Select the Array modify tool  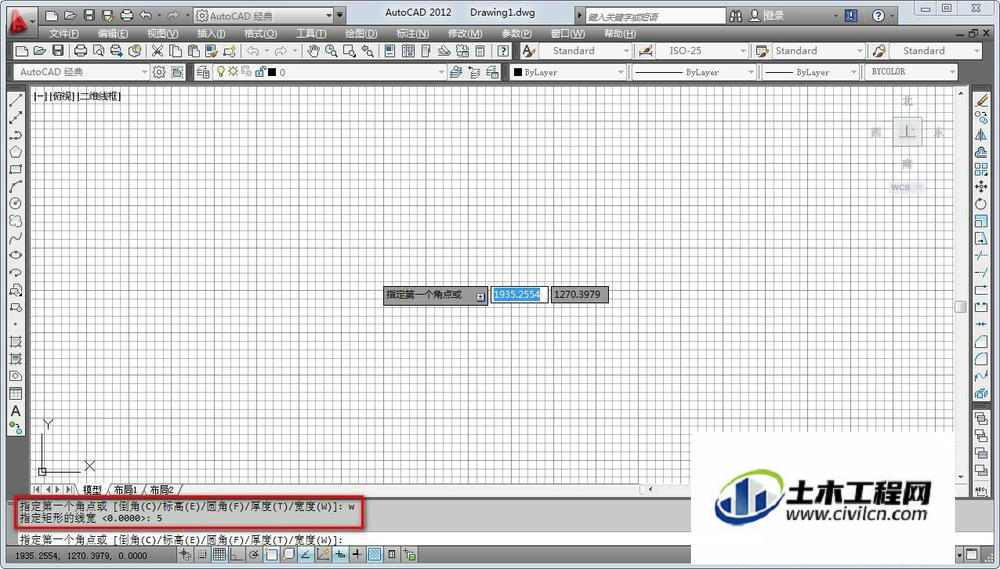tap(982, 169)
